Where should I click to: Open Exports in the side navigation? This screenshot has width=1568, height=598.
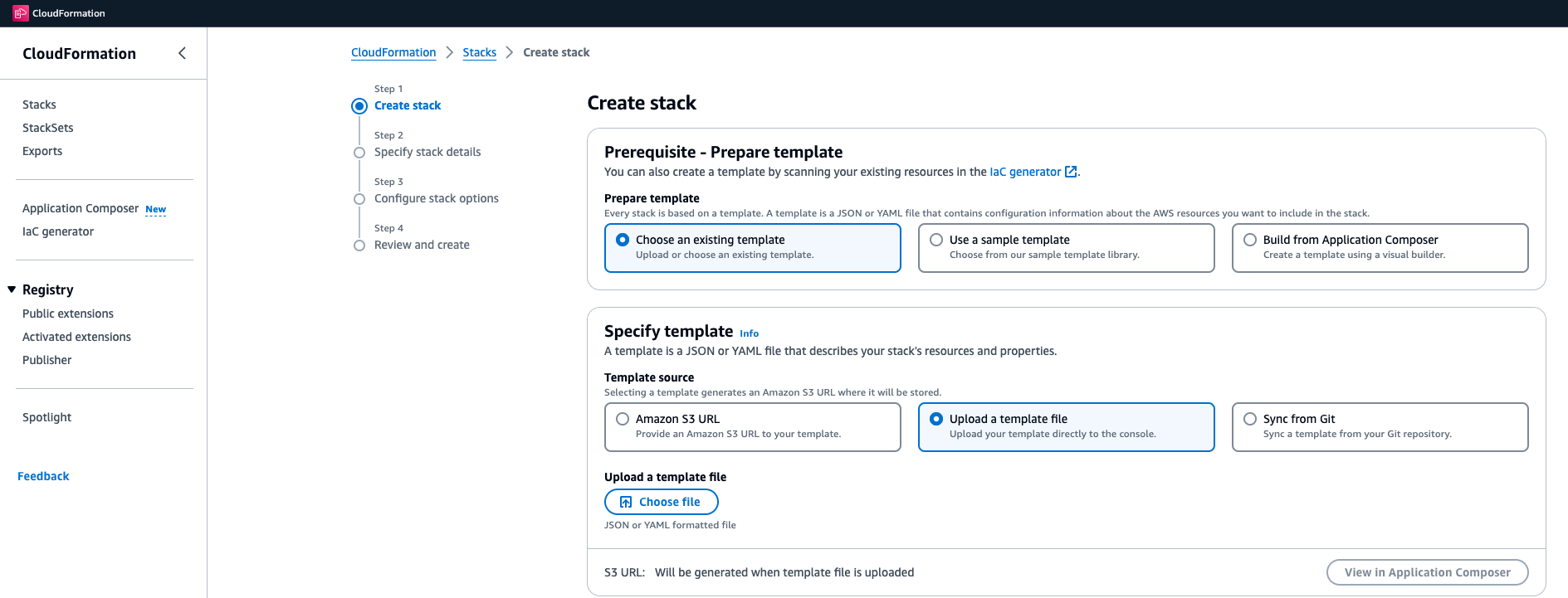(42, 151)
